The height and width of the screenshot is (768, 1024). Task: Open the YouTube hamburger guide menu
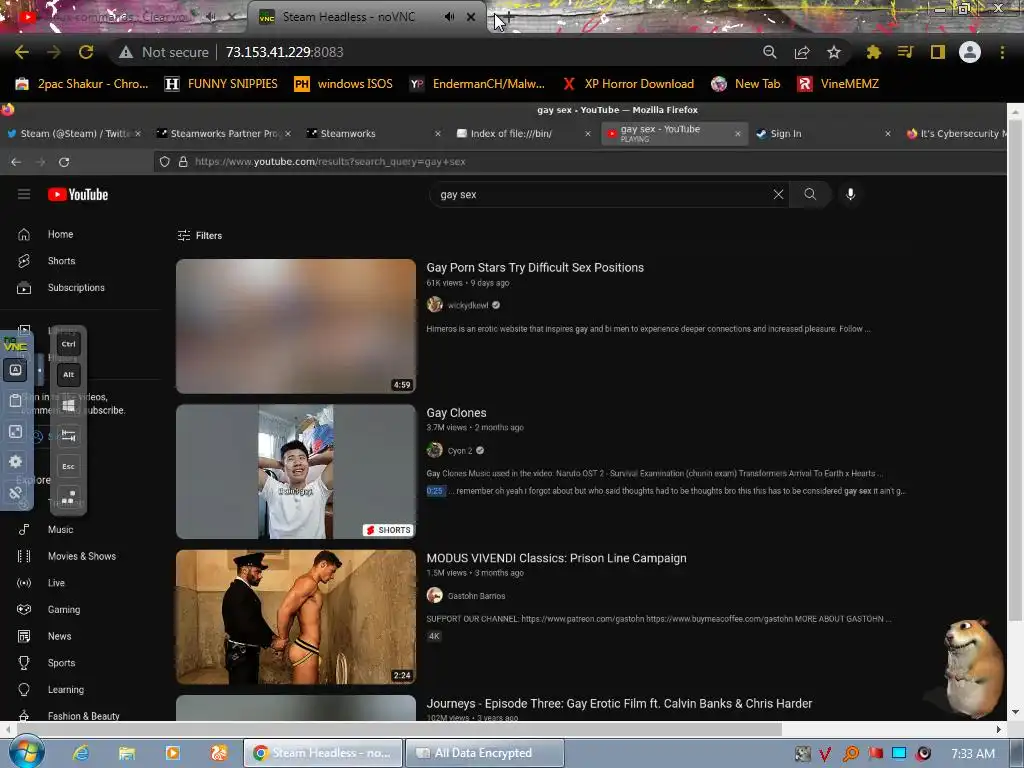coord(24,194)
